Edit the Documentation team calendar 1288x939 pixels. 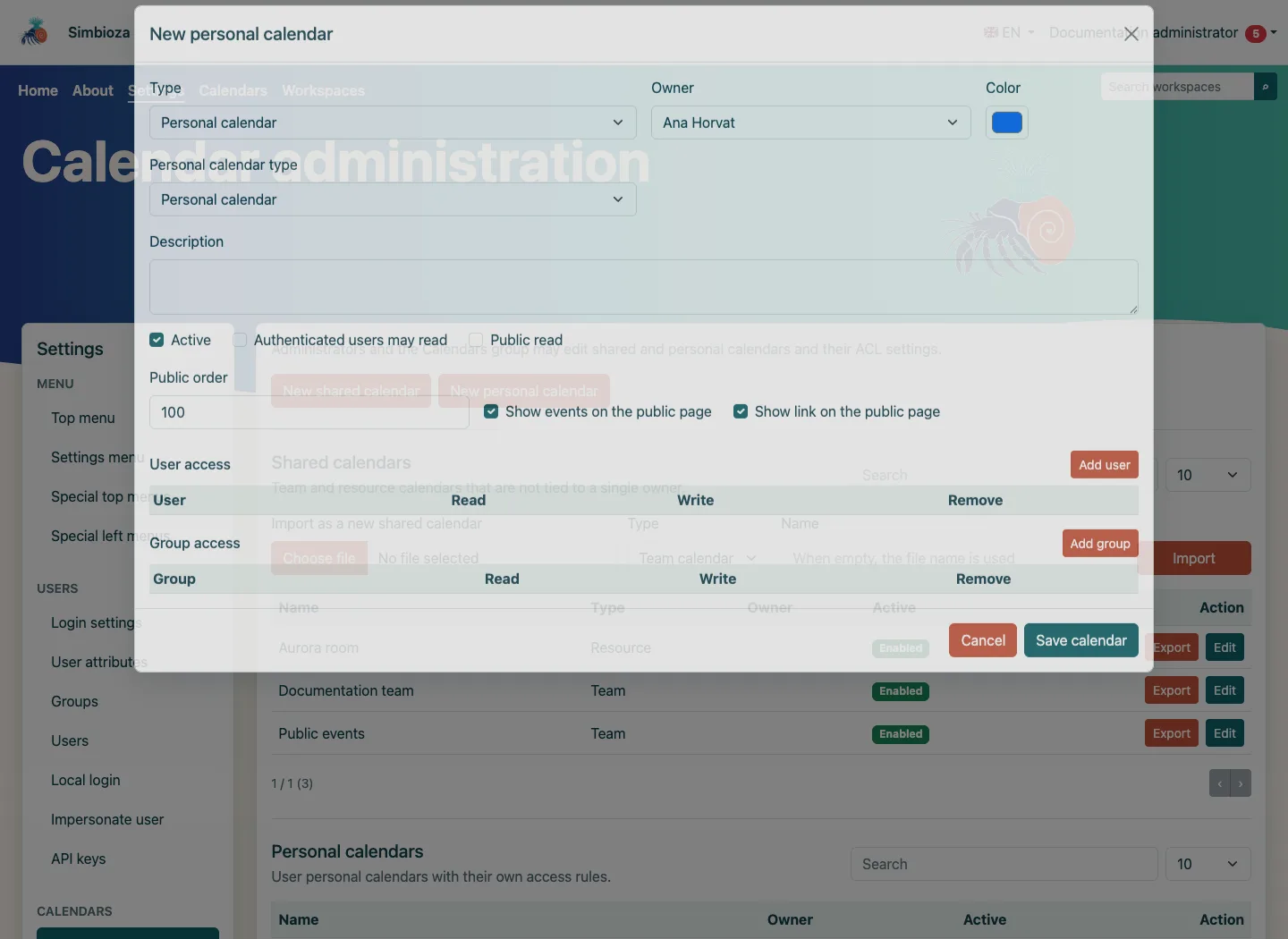1224,690
